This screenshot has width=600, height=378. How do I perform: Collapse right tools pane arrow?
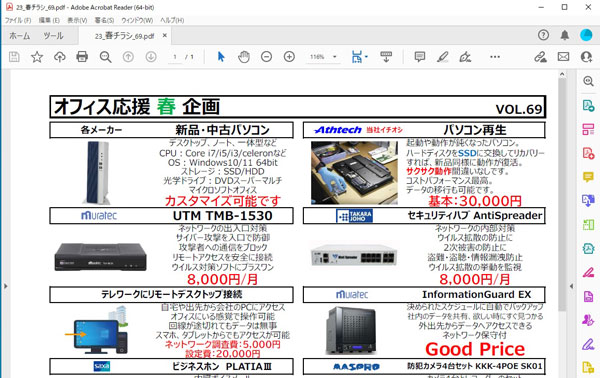572,286
